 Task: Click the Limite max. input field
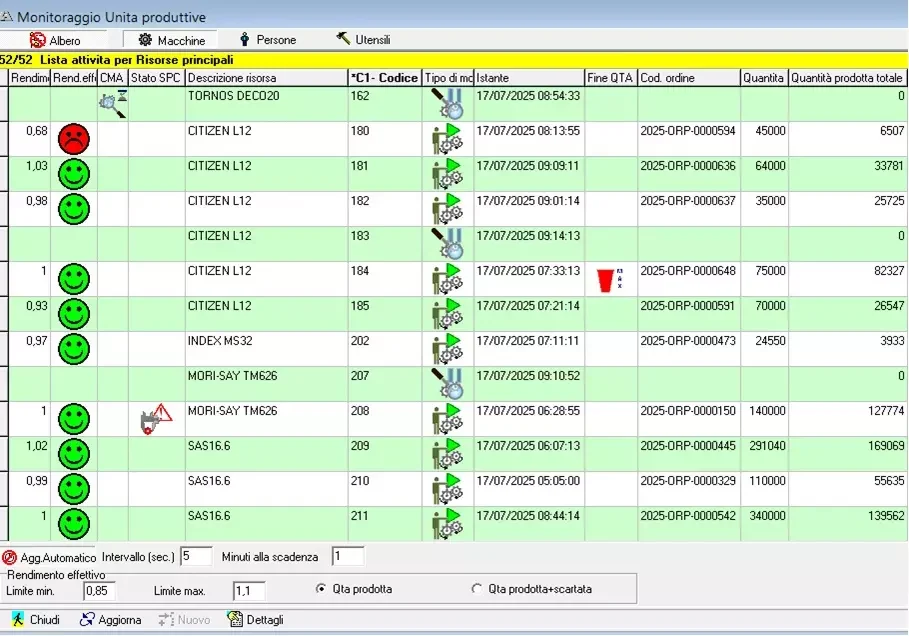(x=249, y=591)
